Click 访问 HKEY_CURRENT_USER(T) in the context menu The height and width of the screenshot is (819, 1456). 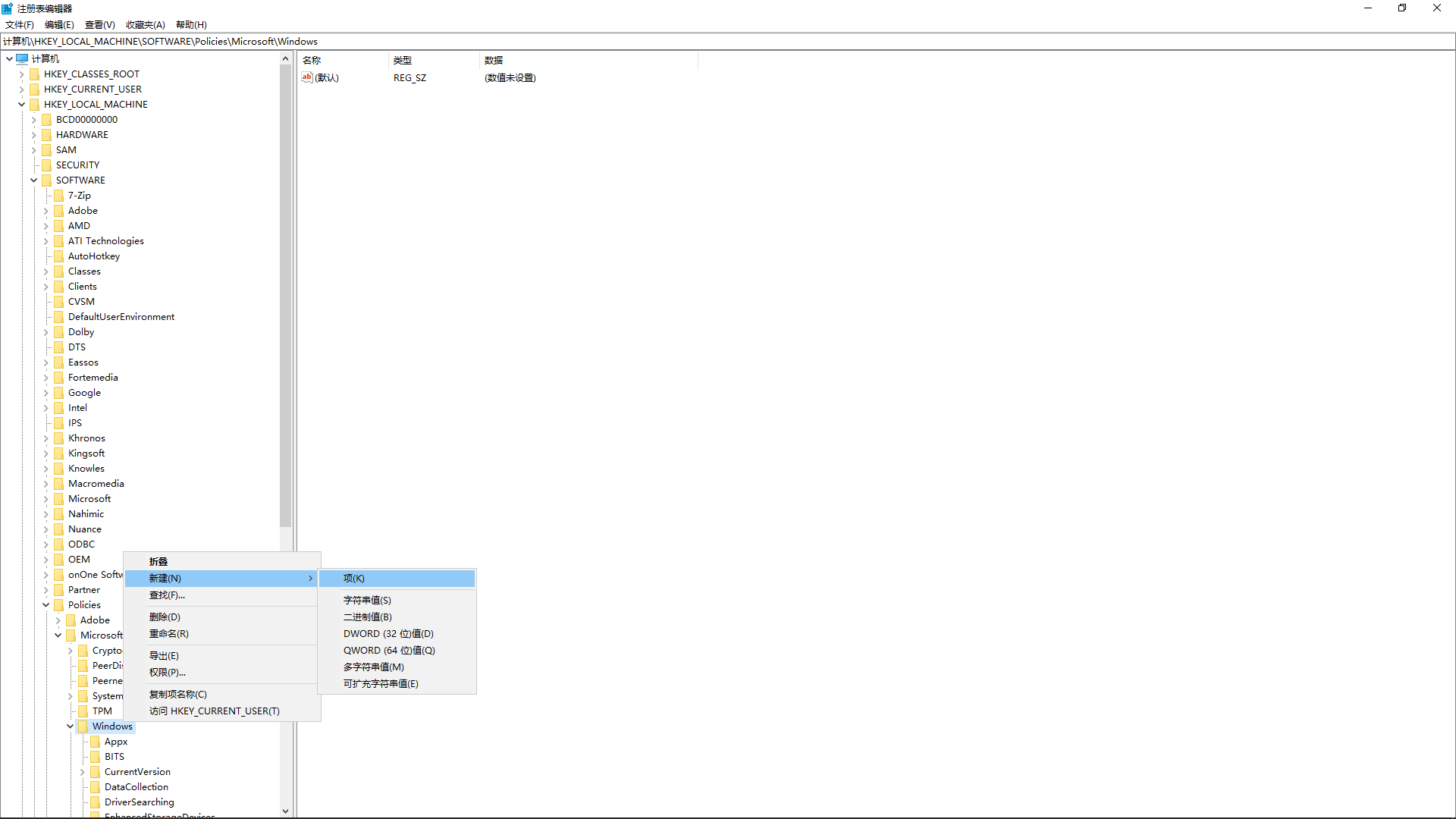click(x=214, y=711)
